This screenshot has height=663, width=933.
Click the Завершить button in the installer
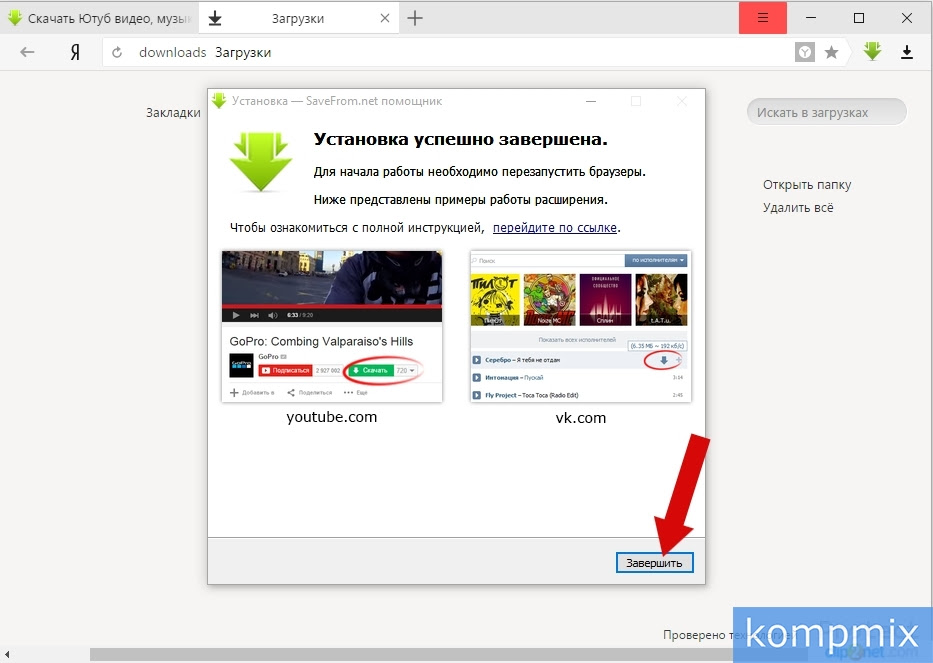pyautogui.click(x=655, y=562)
